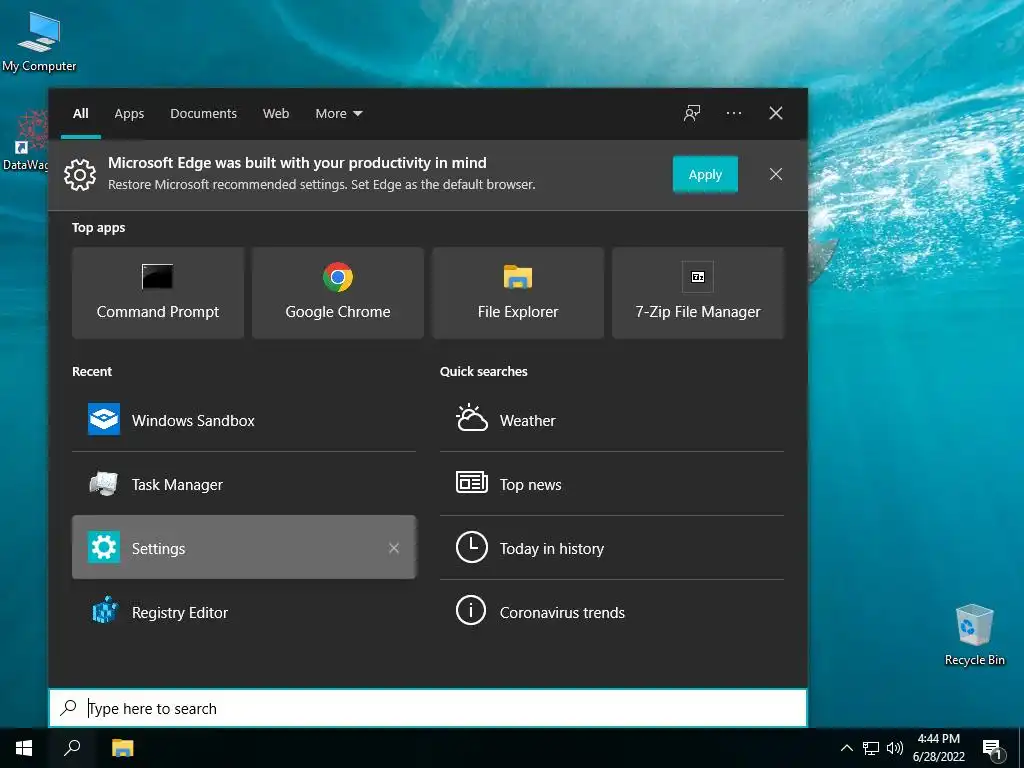Screen dimensions: 1024x768
Task: Run Top news quick search
Action: click(x=612, y=484)
